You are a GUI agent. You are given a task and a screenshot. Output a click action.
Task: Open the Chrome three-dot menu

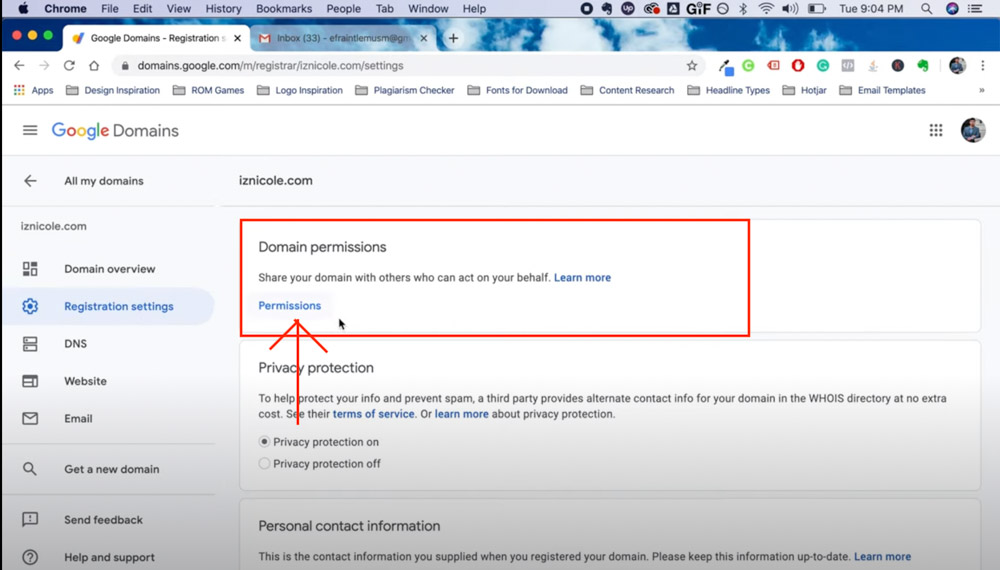[x=983, y=66]
